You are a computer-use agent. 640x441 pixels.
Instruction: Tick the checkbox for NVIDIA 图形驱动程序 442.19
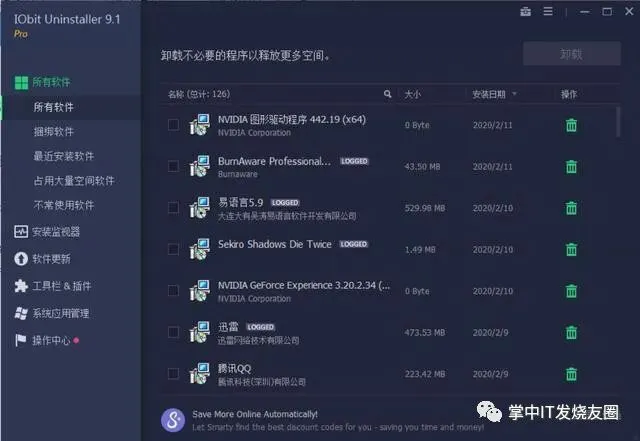point(173,125)
